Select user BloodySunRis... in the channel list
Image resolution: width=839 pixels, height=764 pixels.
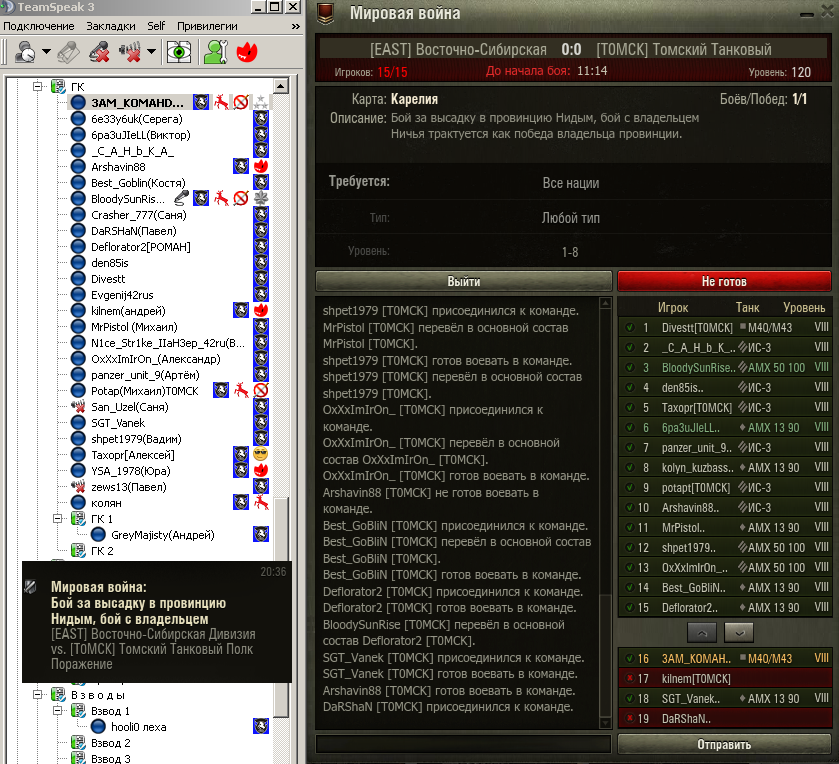point(127,199)
